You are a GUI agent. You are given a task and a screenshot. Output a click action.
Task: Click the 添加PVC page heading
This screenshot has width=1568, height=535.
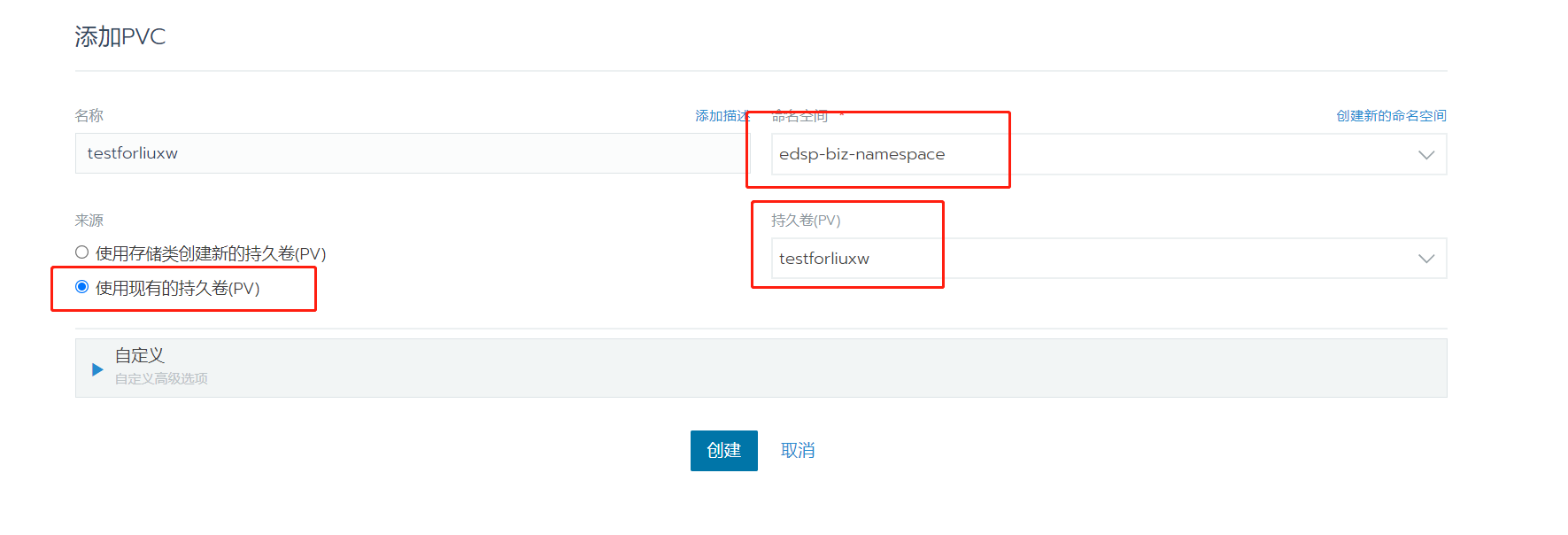(x=120, y=36)
